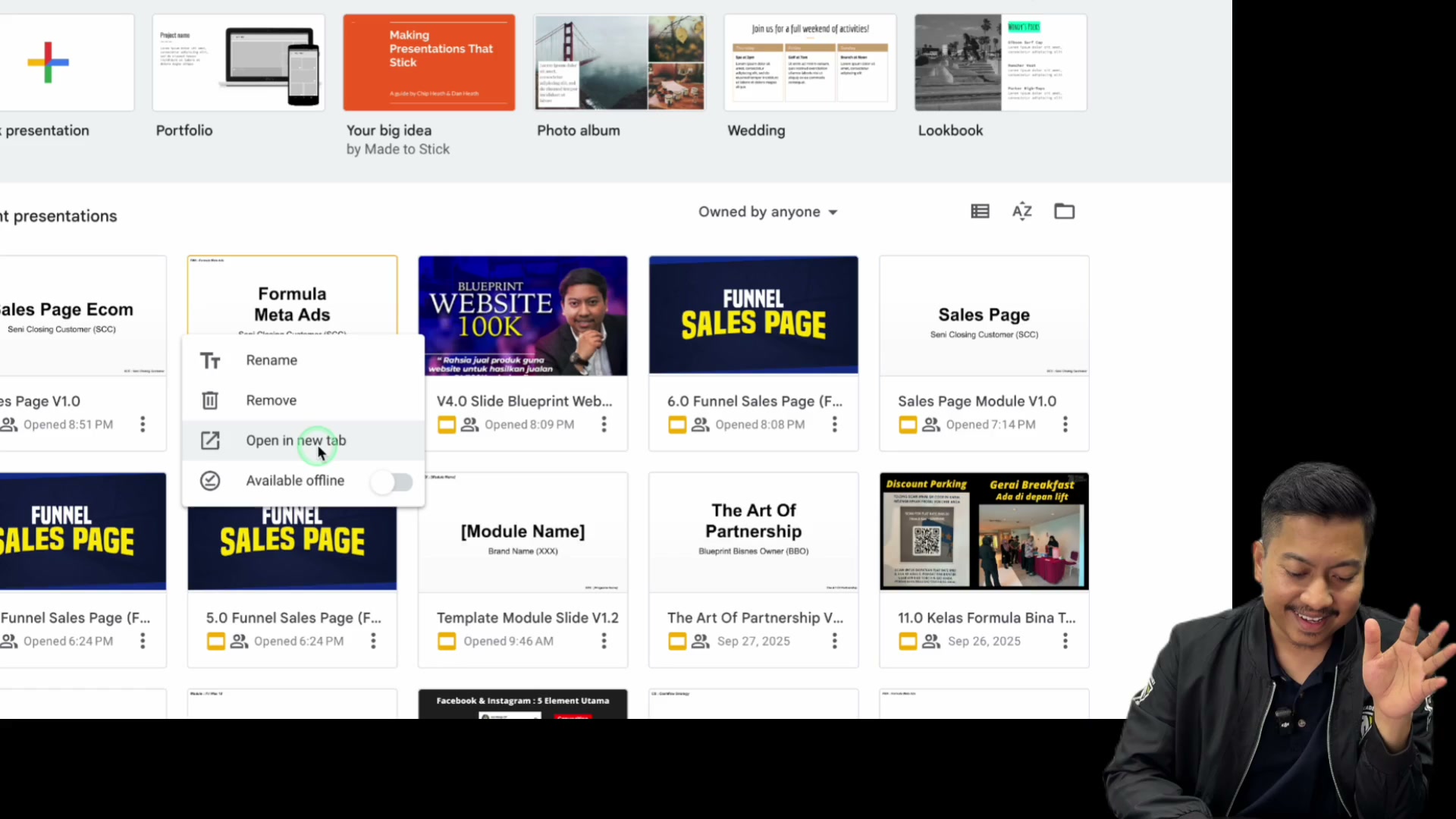Toggle the Available offline switch
The image size is (1456, 819).
393,482
